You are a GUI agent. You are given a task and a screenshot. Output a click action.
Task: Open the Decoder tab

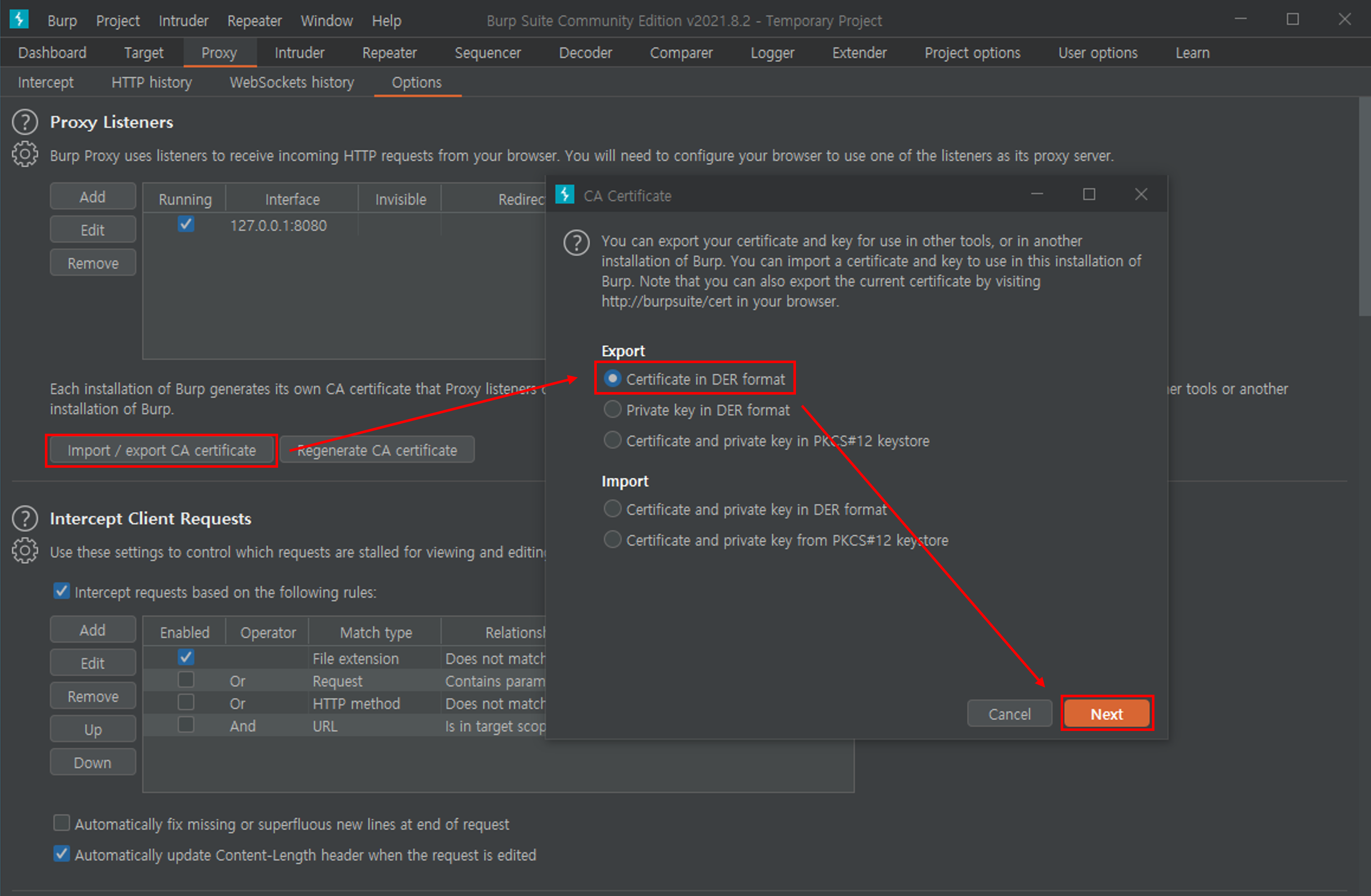[585, 53]
